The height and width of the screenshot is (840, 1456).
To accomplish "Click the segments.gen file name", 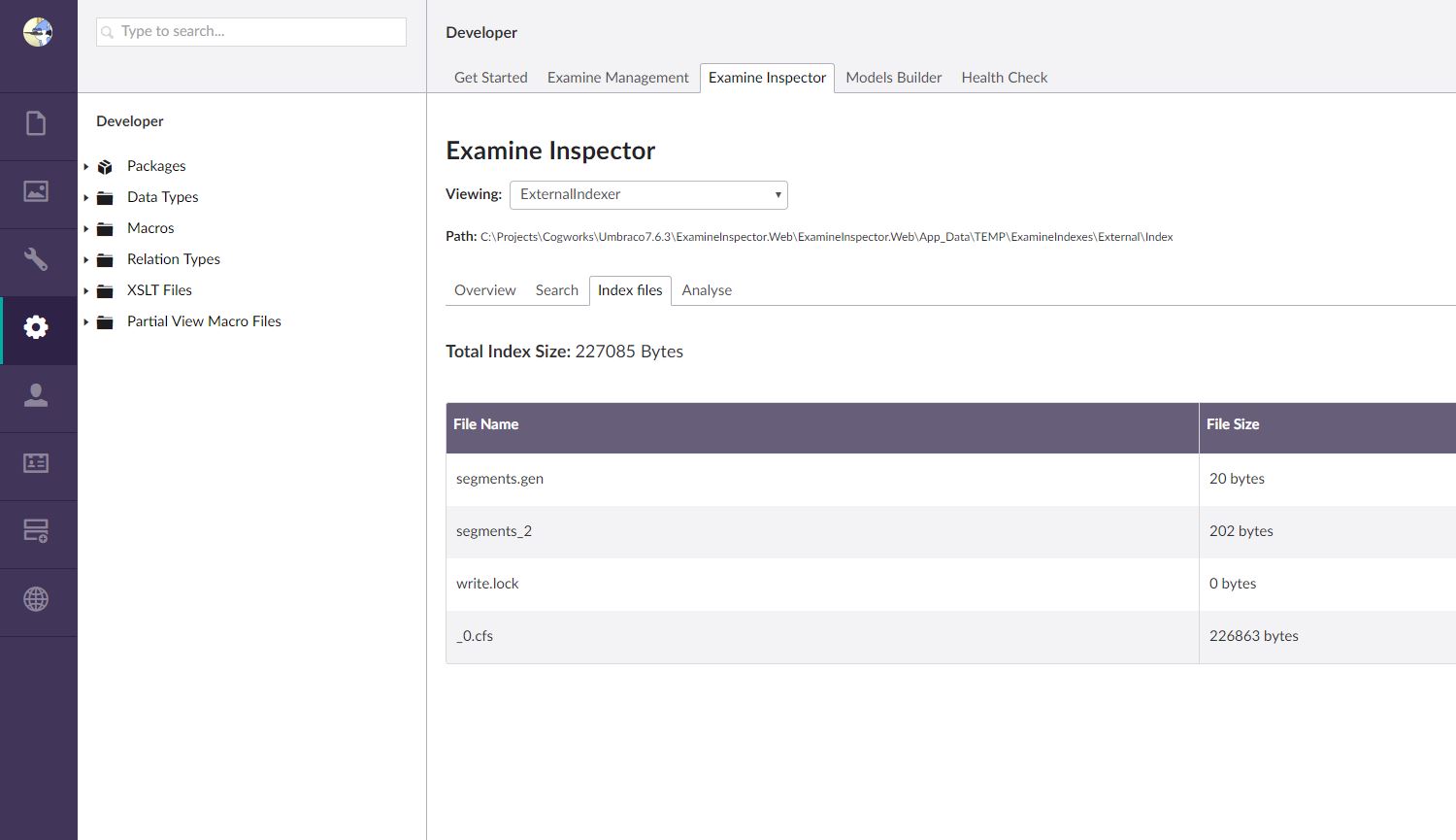I will [500, 479].
